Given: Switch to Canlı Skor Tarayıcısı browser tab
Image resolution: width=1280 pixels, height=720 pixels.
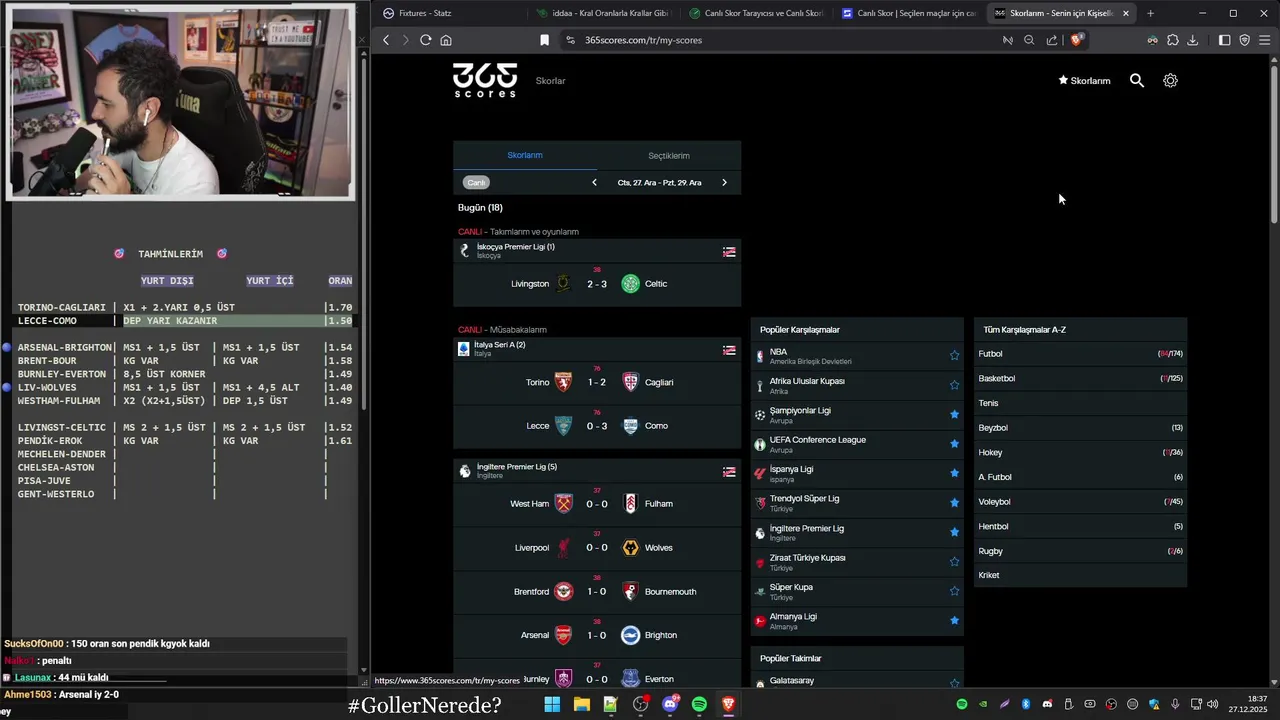Looking at the screenshot, I should (x=755, y=13).
